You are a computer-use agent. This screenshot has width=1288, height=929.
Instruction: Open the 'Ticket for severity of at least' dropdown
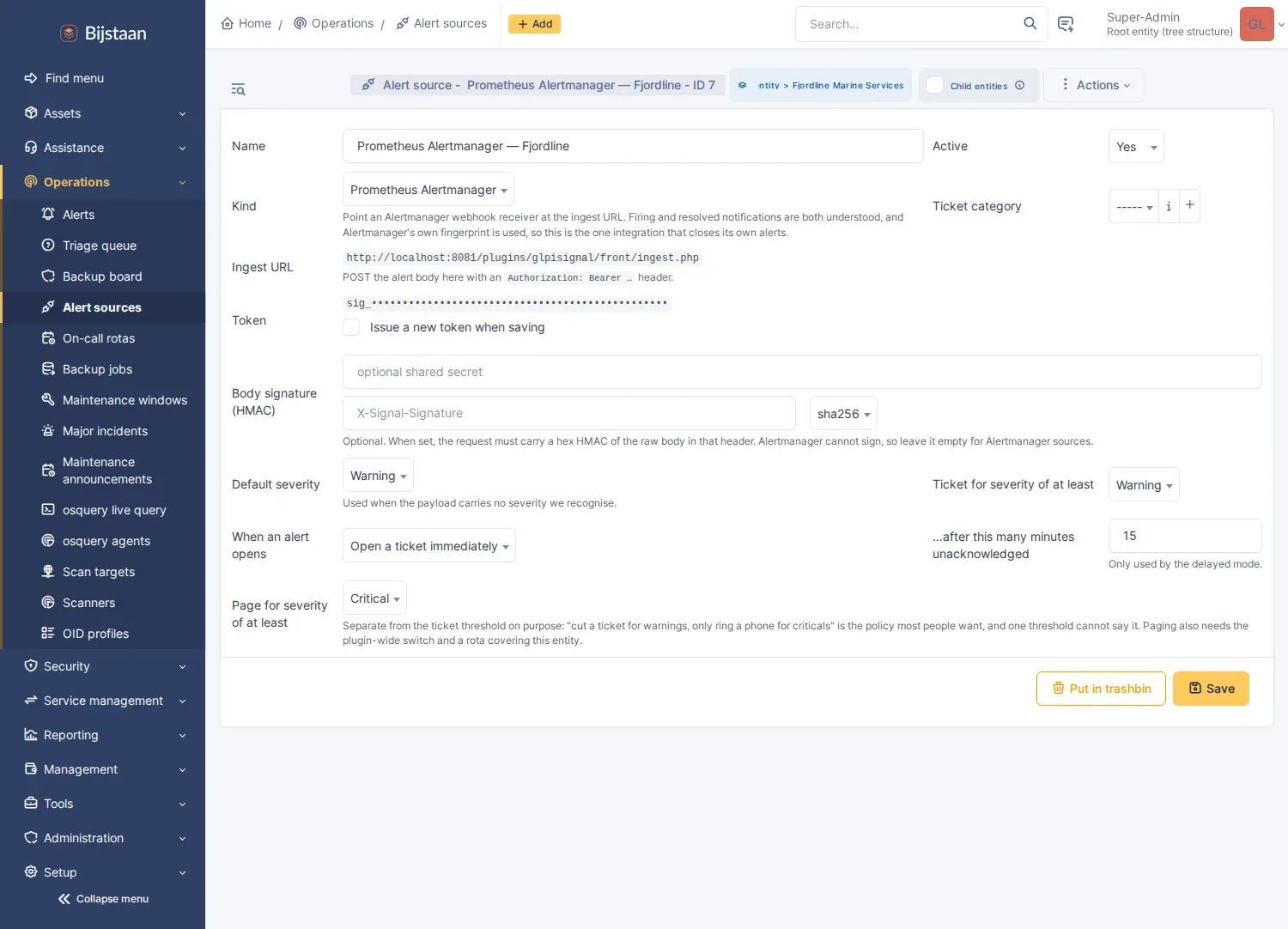pyautogui.click(x=1144, y=485)
